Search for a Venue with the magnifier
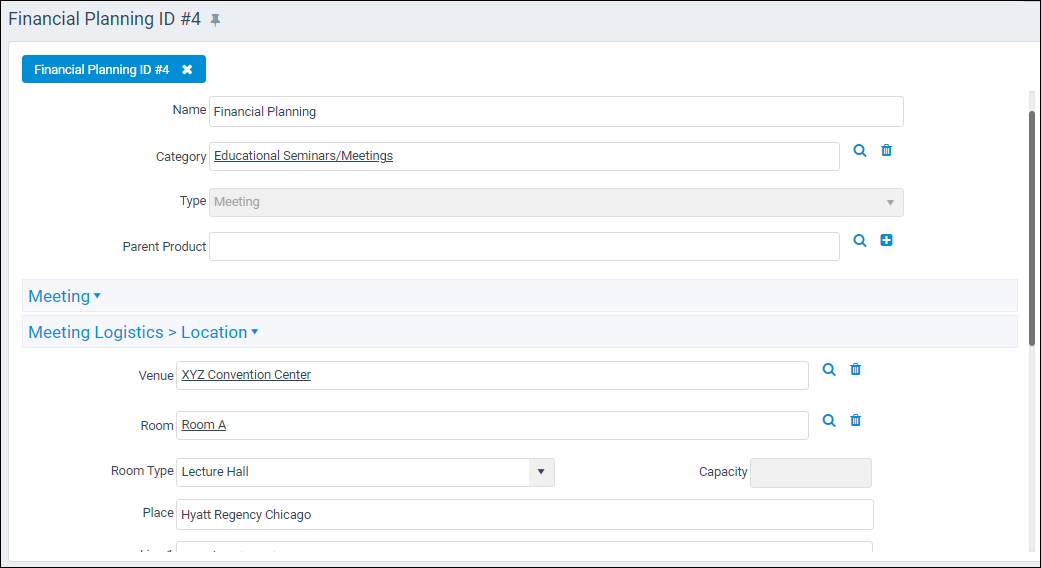The height and width of the screenshot is (568, 1041). [829, 370]
